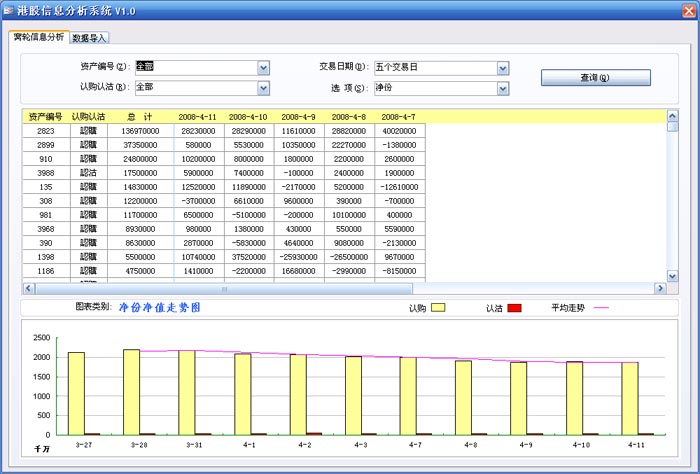Screen dimensions: 700x474
Task: Click the yellow bar for 4-7
Action: tap(408, 396)
